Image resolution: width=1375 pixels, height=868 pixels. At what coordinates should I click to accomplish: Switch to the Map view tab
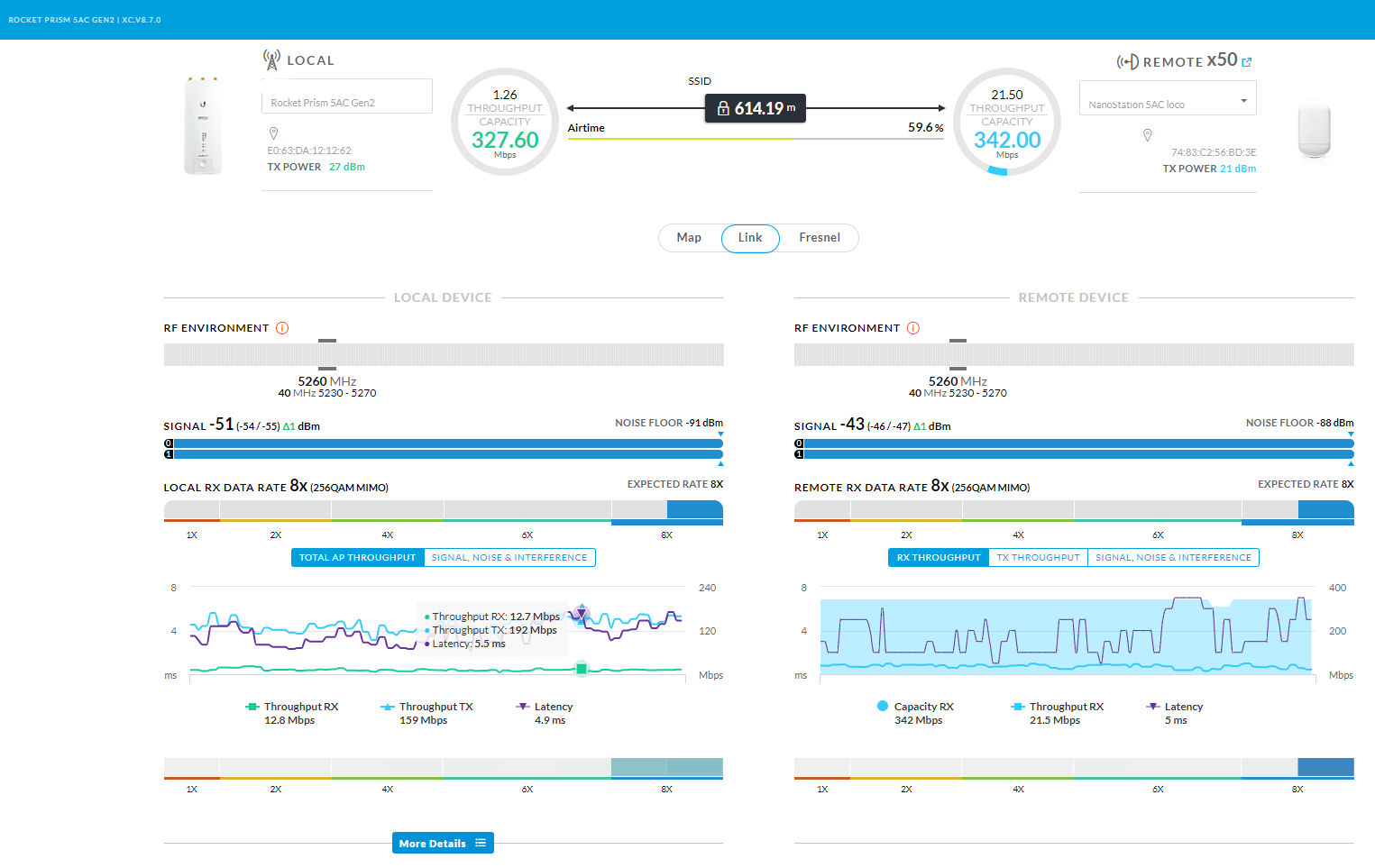689,238
